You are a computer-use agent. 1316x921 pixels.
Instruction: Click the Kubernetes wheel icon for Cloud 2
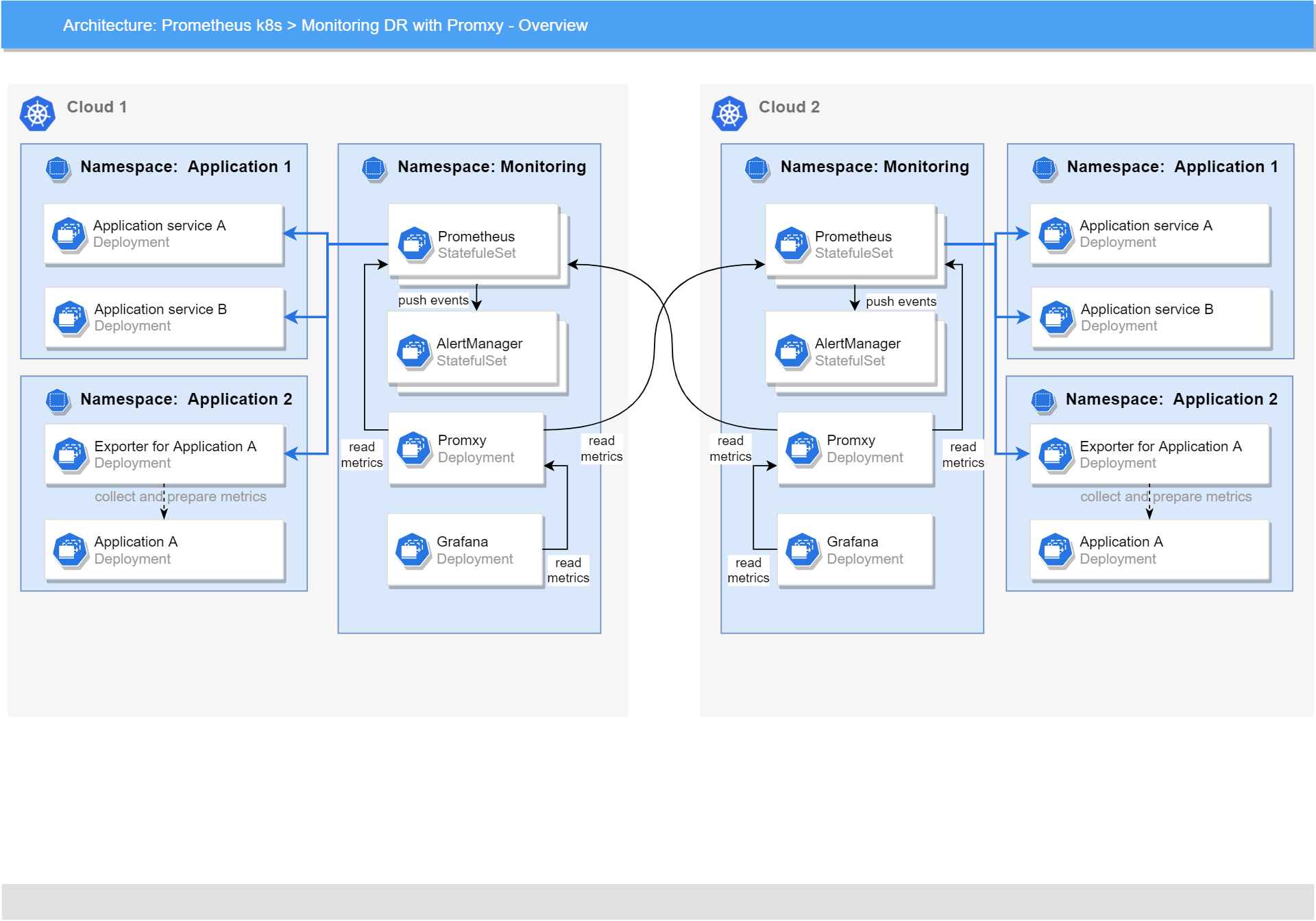729,114
